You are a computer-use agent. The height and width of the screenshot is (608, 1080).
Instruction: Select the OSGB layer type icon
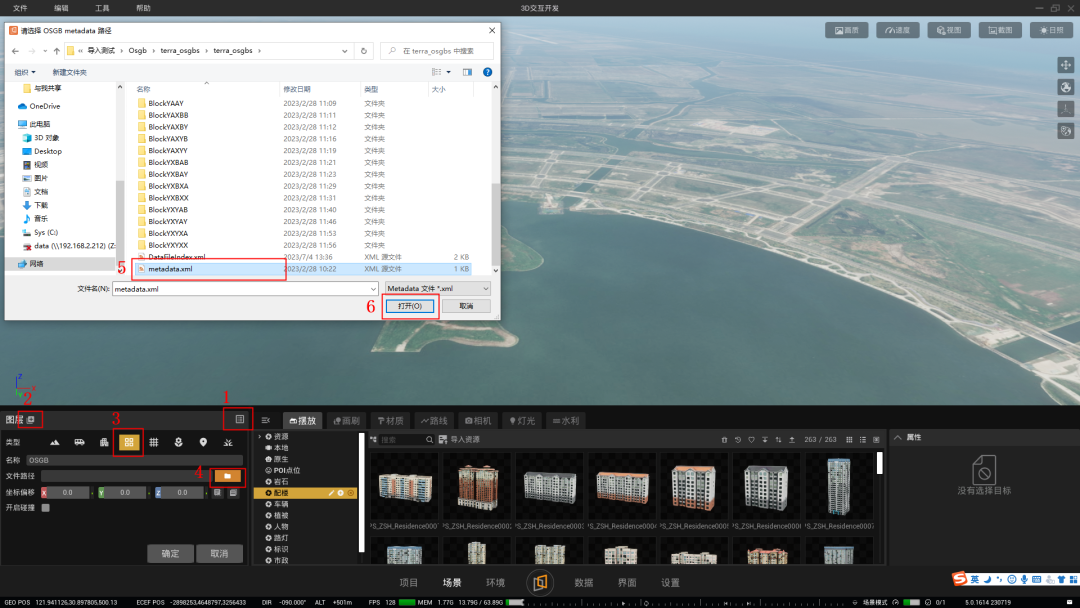(x=128, y=442)
